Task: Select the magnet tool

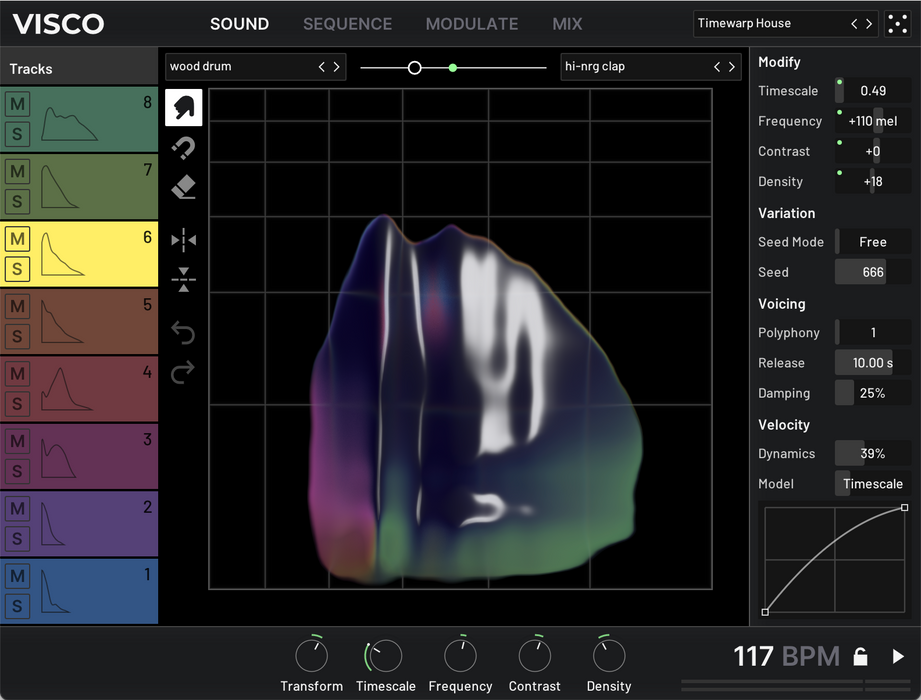Action: [x=184, y=148]
